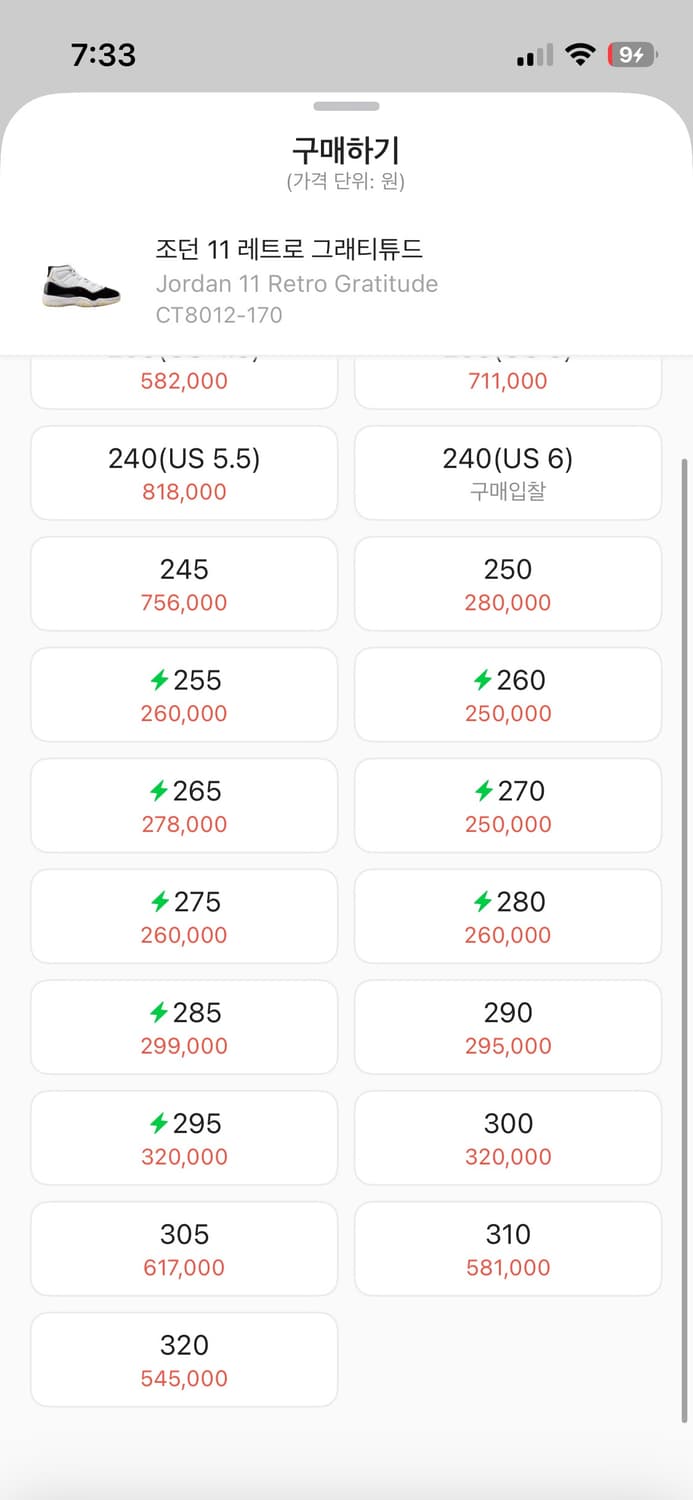The height and width of the screenshot is (1500, 693).
Task: Tap the lightning bolt icon beside size 275
Action: 159,903
